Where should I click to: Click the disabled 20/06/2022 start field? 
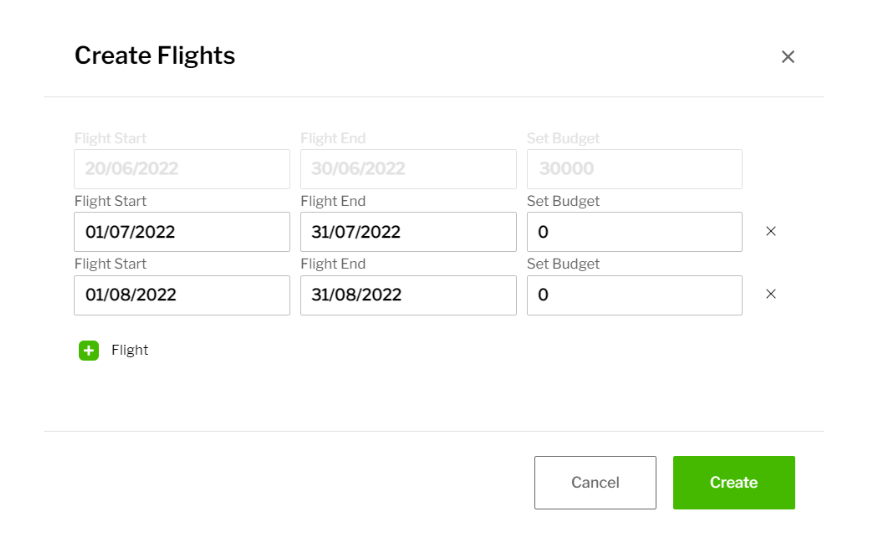click(x=182, y=169)
